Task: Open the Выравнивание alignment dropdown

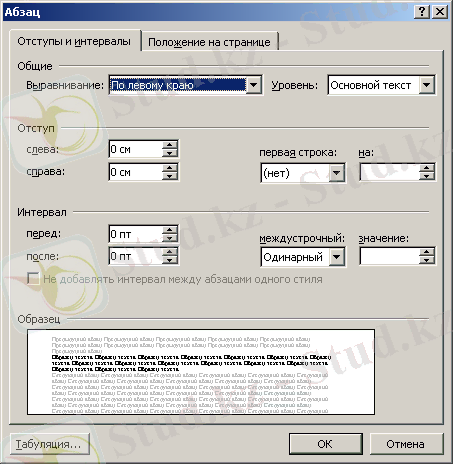Action: [254, 85]
